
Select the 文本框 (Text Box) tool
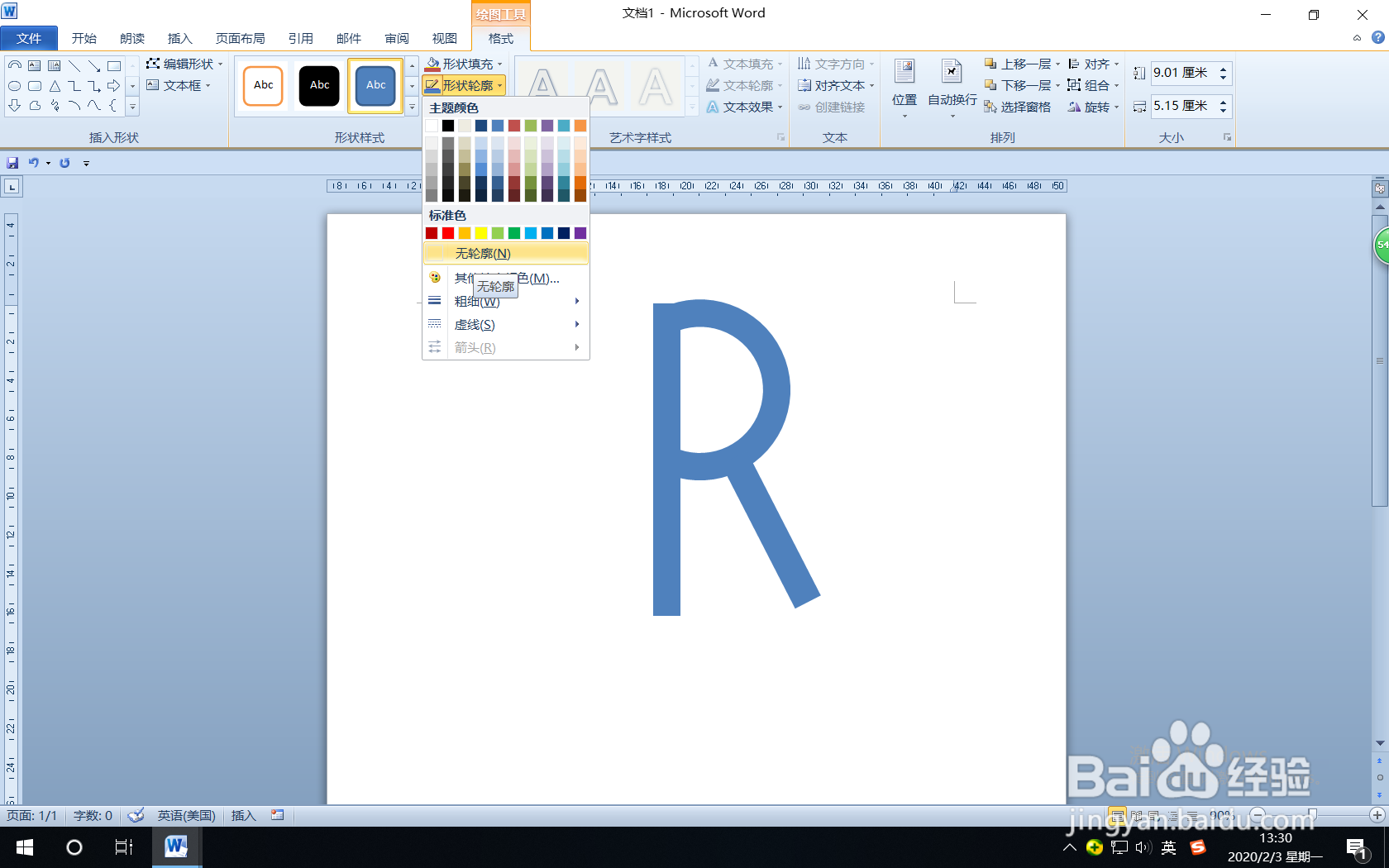tap(176, 85)
